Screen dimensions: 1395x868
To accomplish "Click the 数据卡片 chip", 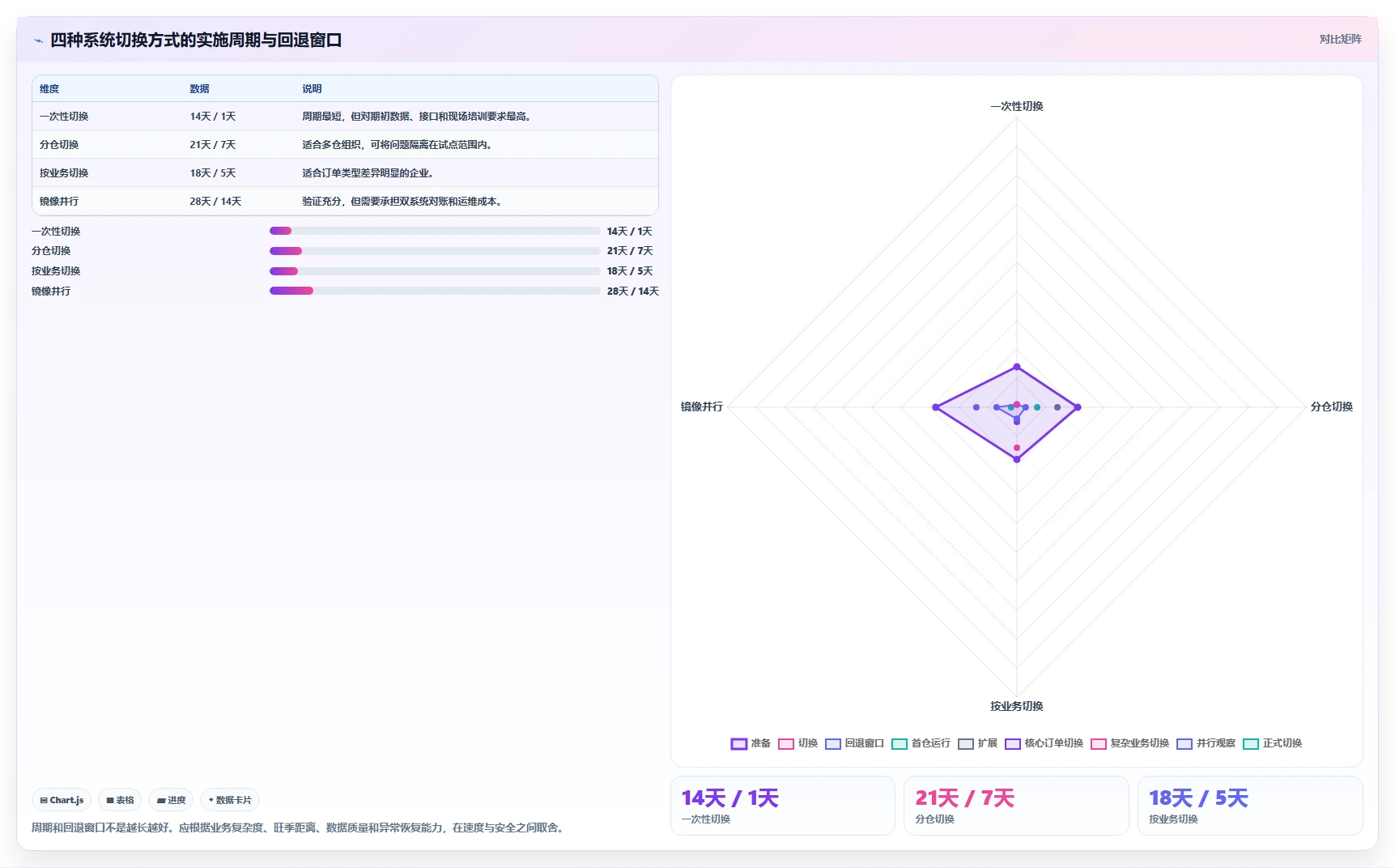I will coord(230,800).
